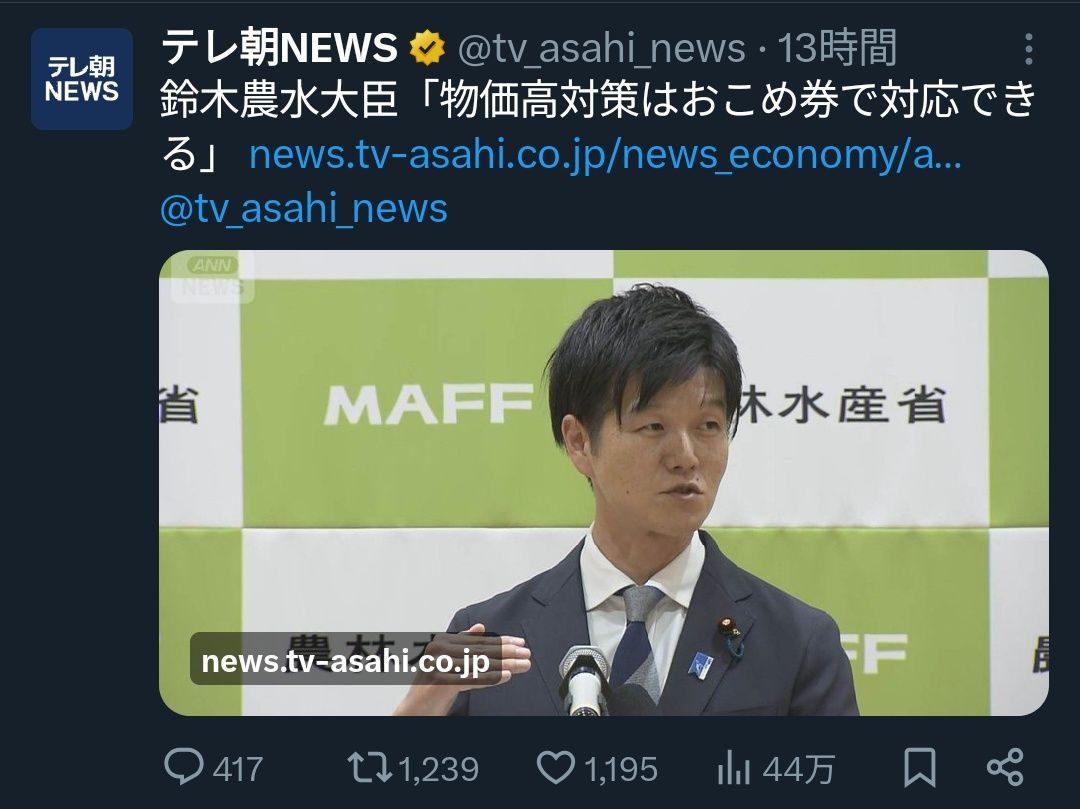1080x809 pixels.
Task: Open the 13時間 timestamp
Action: coord(837,48)
